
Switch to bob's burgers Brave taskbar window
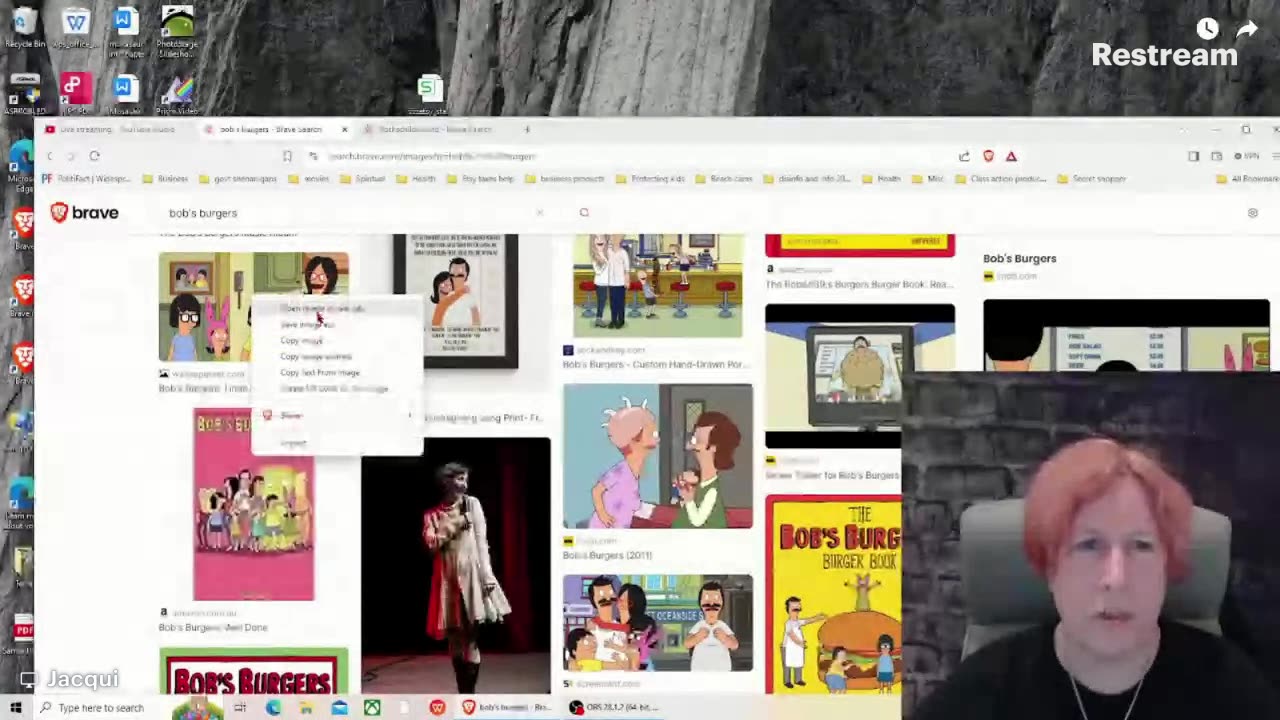click(508, 707)
